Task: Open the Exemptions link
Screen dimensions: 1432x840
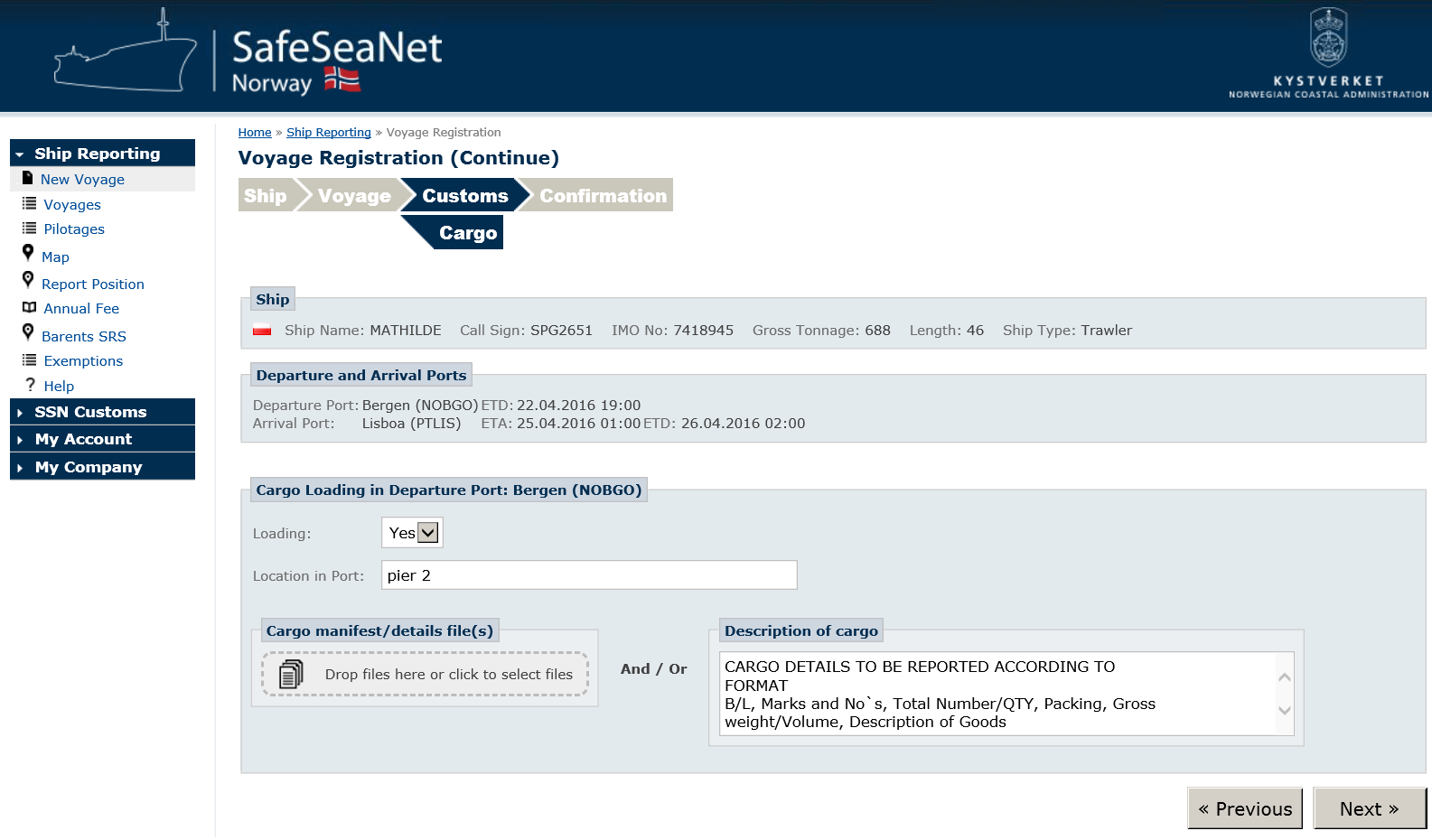Action: [x=83, y=360]
